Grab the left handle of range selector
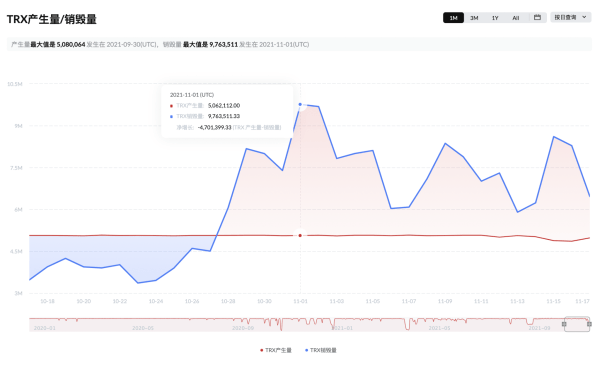Viewport: 600px width, 365px height. (x=564, y=324)
